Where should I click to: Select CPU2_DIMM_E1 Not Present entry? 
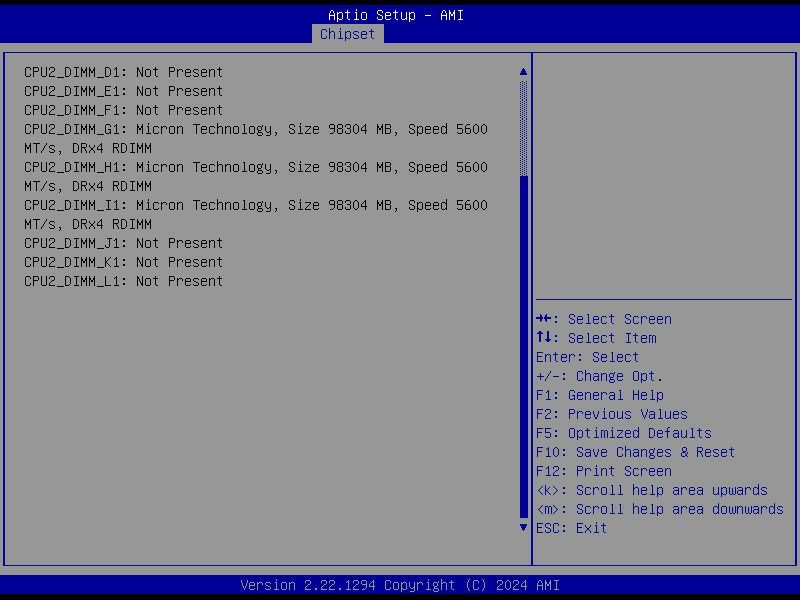coord(123,91)
